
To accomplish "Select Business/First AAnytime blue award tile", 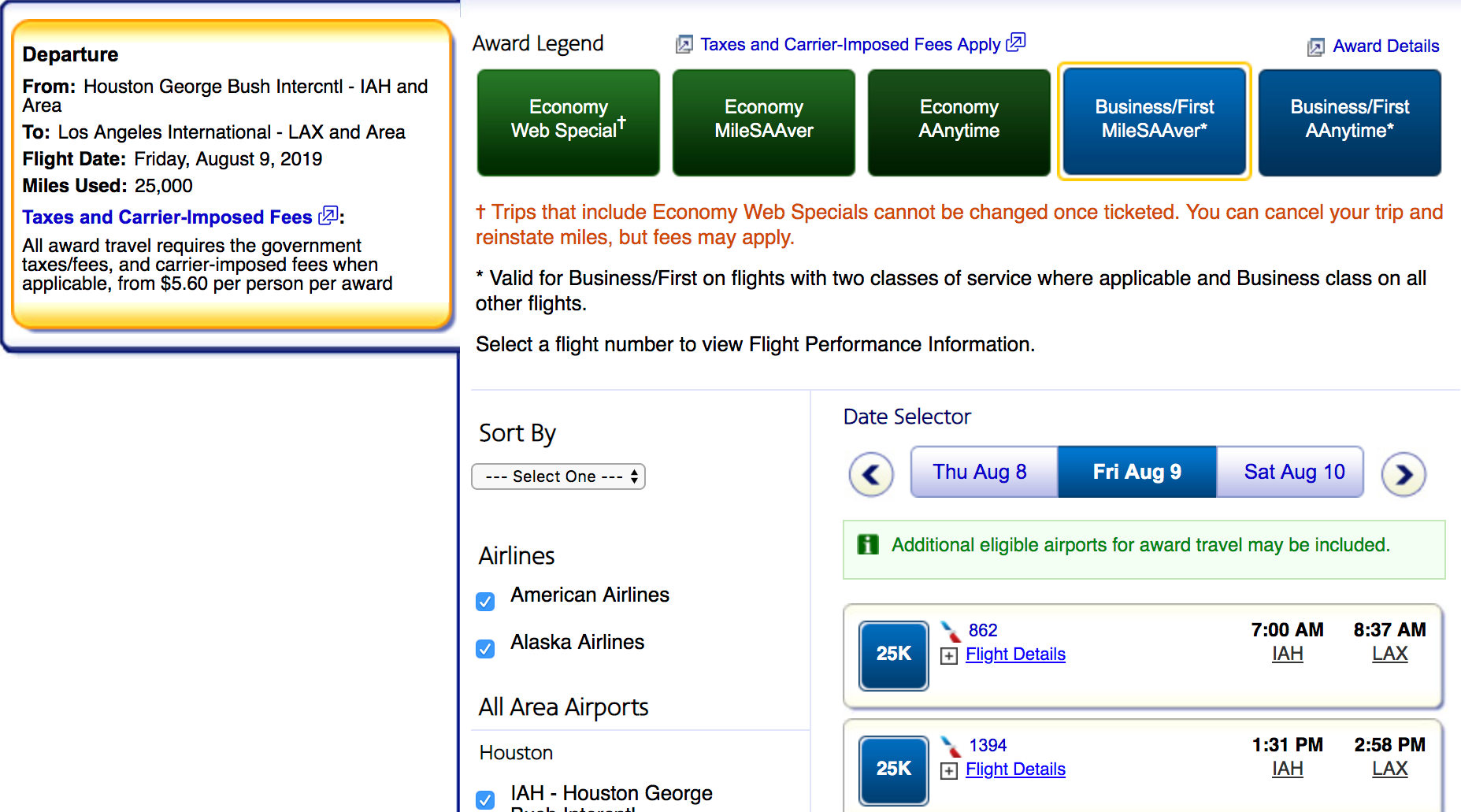I will pyautogui.click(x=1349, y=122).
